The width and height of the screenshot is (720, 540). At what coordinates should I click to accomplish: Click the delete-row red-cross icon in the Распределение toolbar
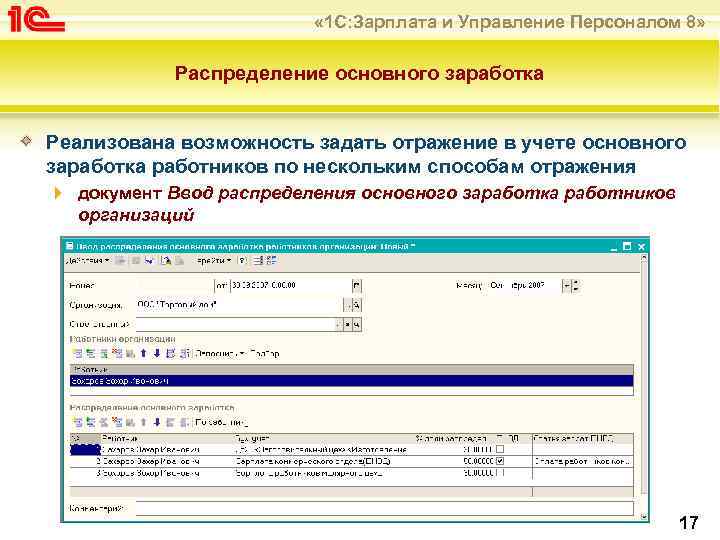(118, 422)
